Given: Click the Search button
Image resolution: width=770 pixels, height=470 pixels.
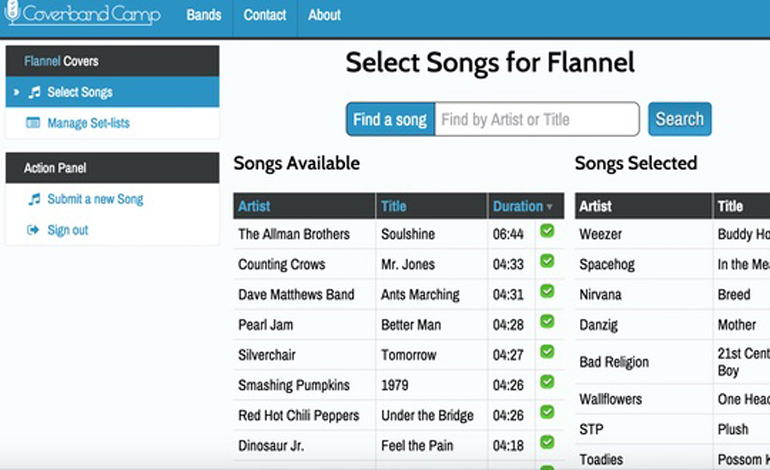Looking at the screenshot, I should coord(680,119).
